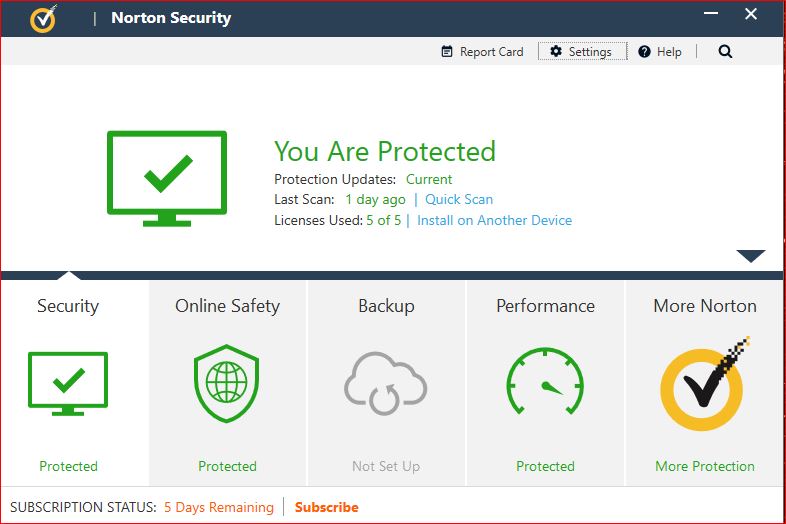Image resolution: width=786 pixels, height=524 pixels.
Task: Click the Protected status under Online Safety
Action: (x=227, y=466)
